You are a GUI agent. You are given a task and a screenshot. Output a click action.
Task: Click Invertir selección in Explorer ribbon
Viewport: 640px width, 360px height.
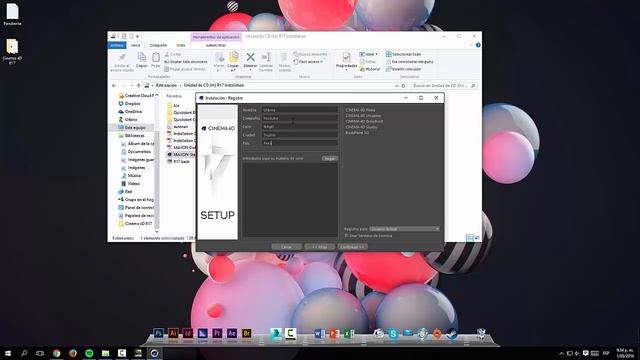coord(403,69)
